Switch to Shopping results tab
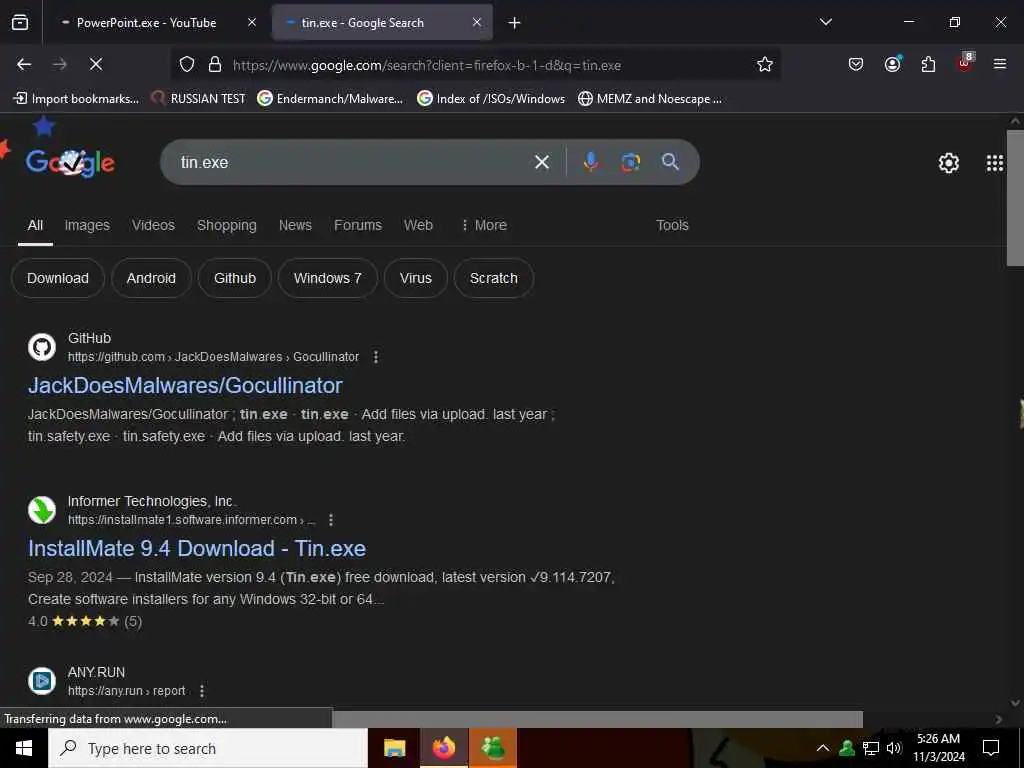This screenshot has width=1024, height=768. click(x=227, y=225)
